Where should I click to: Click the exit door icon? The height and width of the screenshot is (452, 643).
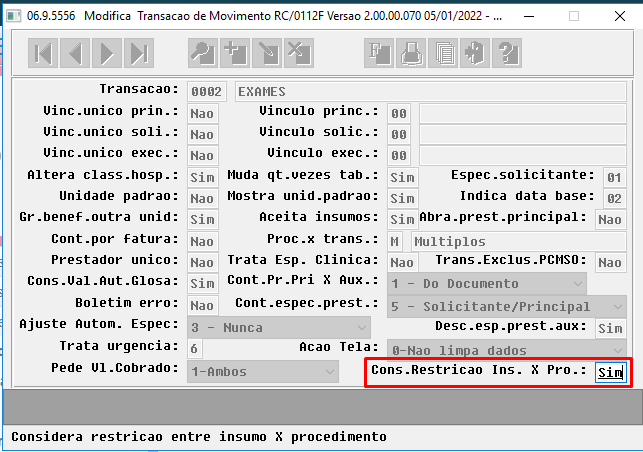click(475, 53)
